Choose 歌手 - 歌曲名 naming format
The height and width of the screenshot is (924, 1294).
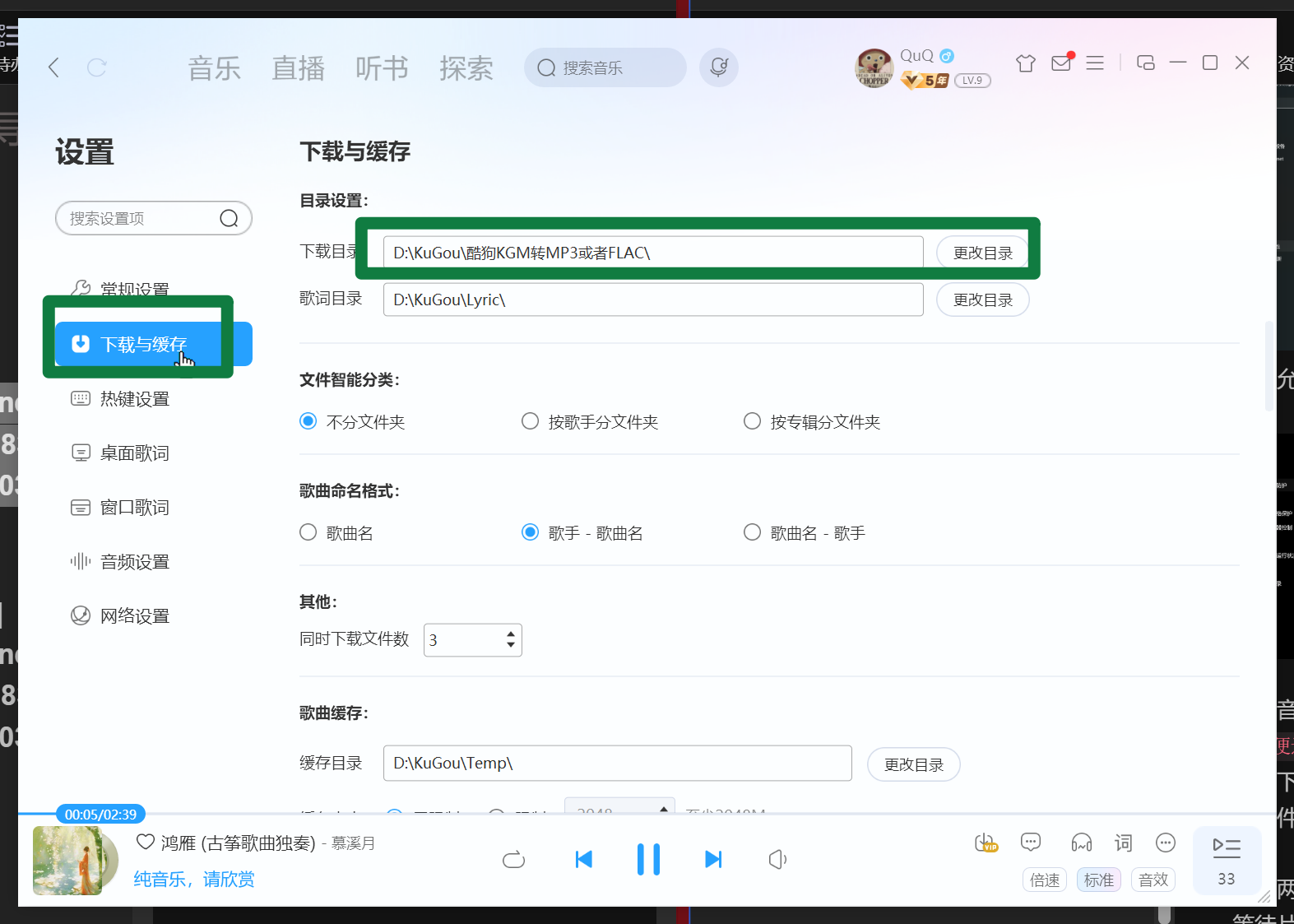click(x=531, y=532)
